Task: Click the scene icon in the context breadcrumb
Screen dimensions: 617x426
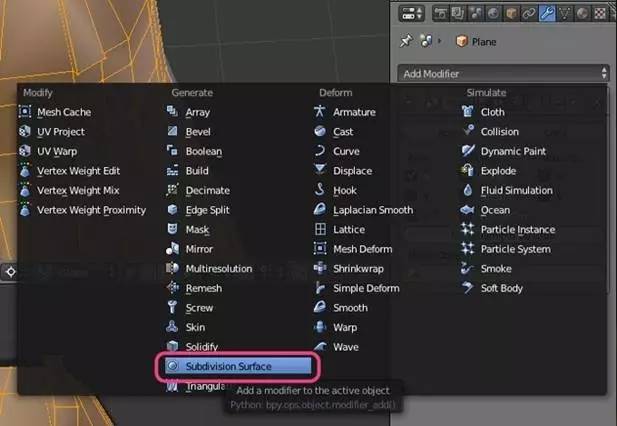Action: coord(426,41)
